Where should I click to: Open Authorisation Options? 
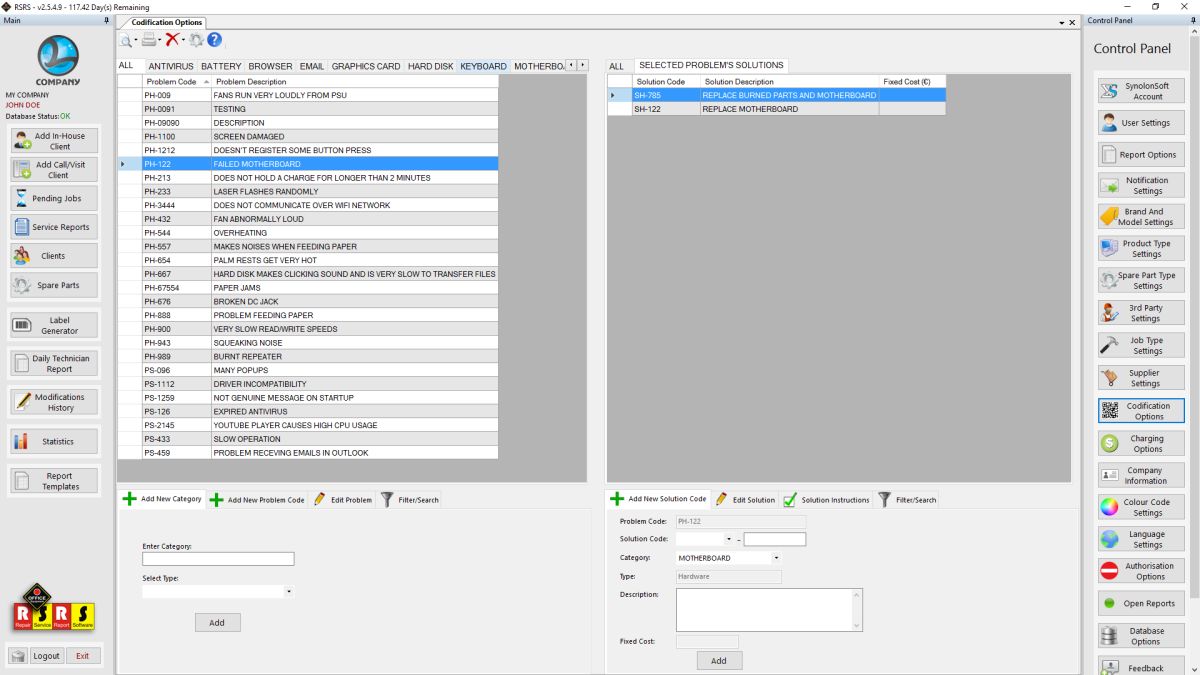coord(1141,571)
